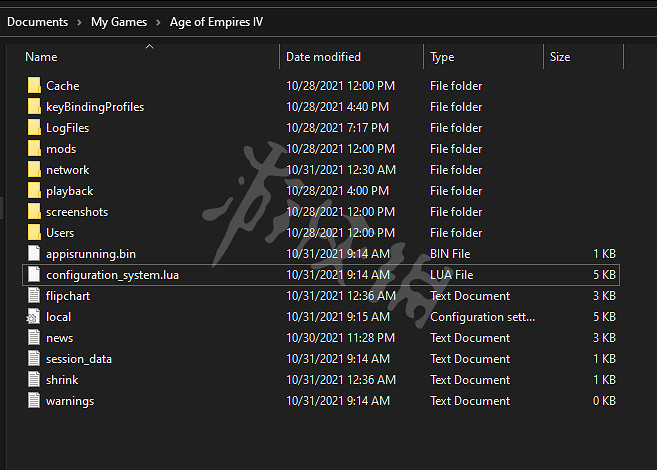Select the warnings text document
The width and height of the screenshot is (657, 470).
point(69,401)
